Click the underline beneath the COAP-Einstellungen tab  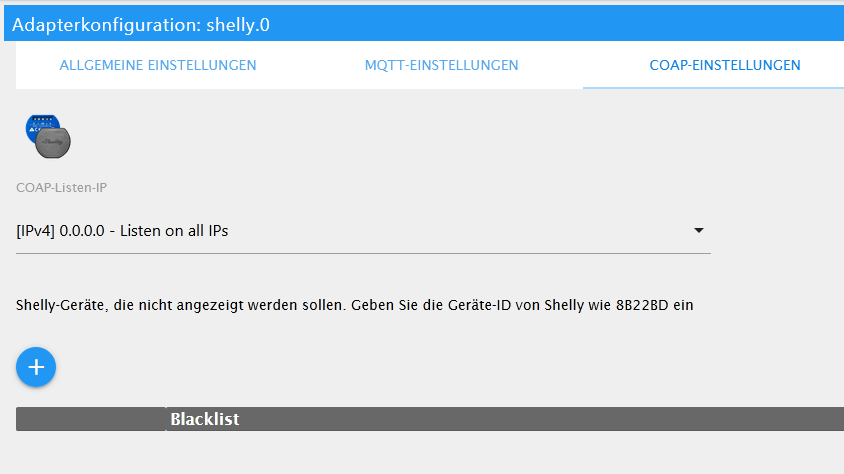[x=713, y=87]
